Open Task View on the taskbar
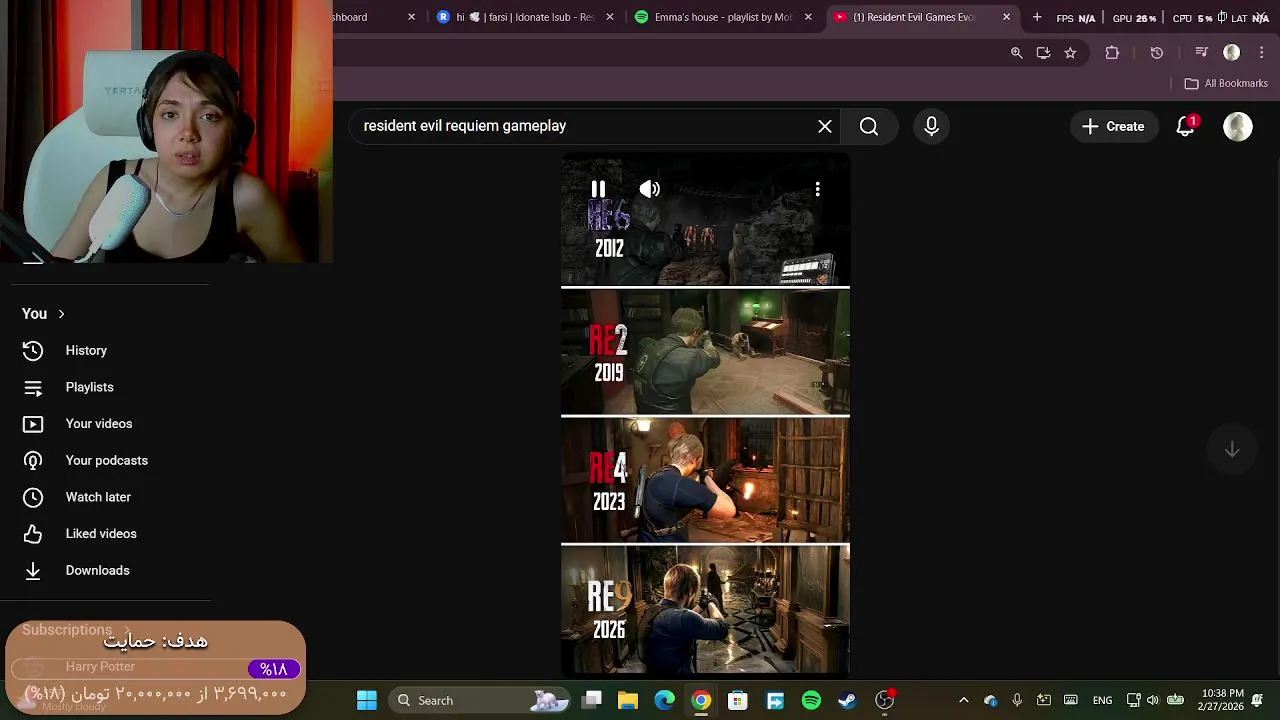This screenshot has width=1280, height=720. [x=592, y=700]
